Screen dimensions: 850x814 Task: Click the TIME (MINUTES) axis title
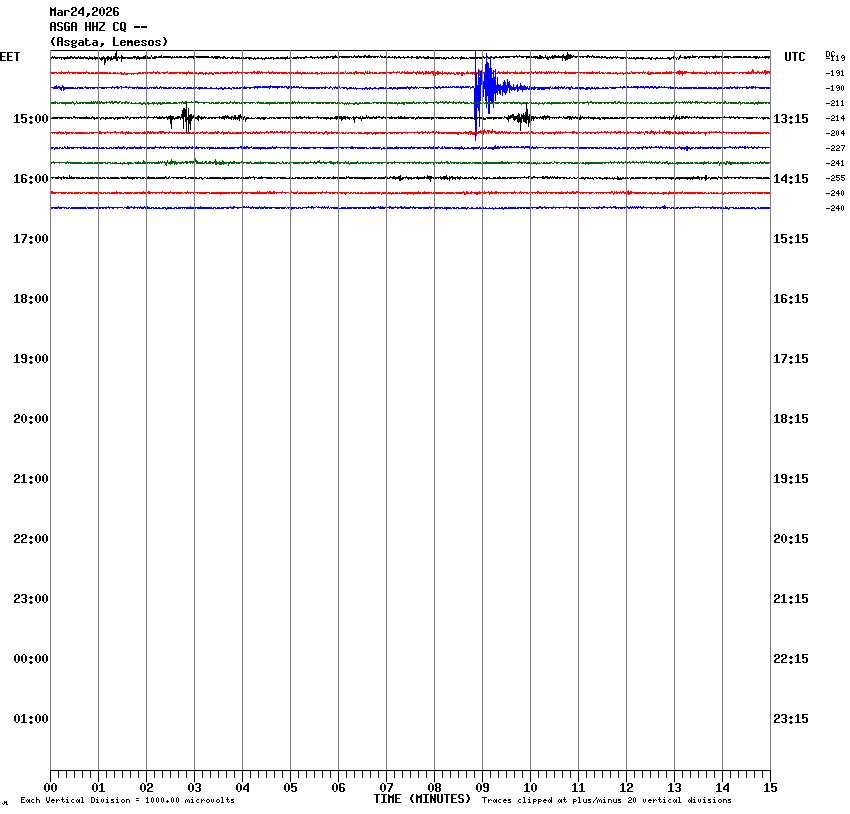[x=422, y=799]
